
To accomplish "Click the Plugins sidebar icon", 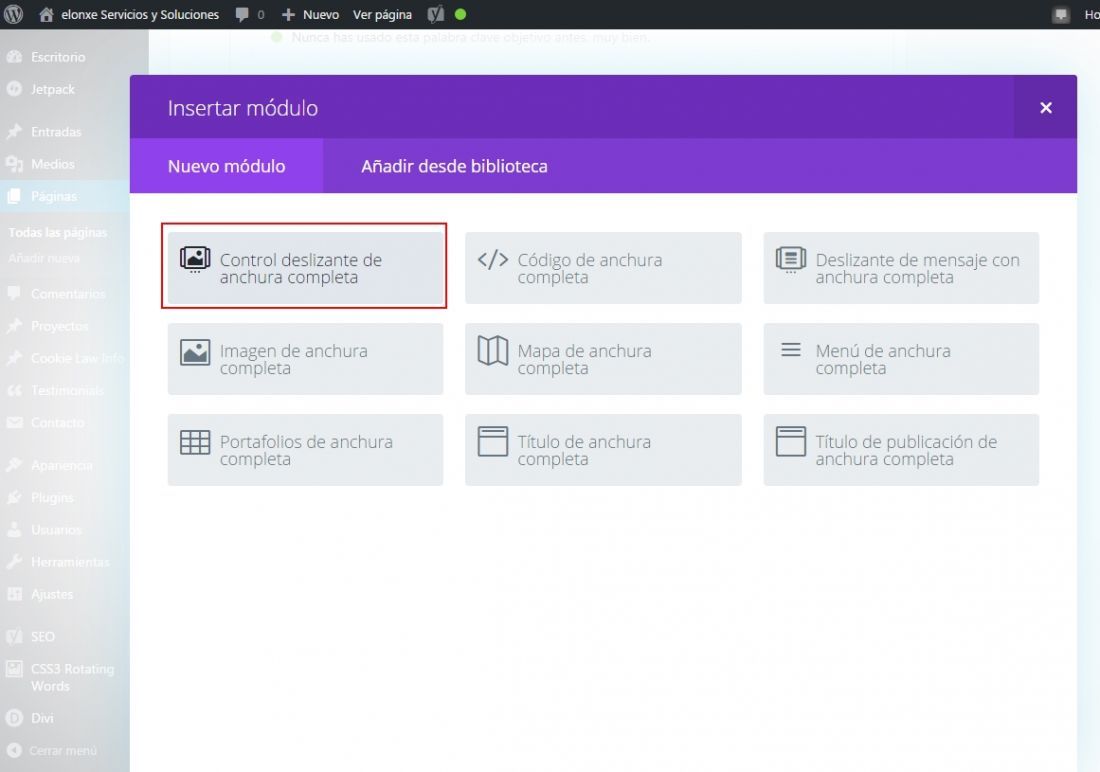I will click(14, 497).
